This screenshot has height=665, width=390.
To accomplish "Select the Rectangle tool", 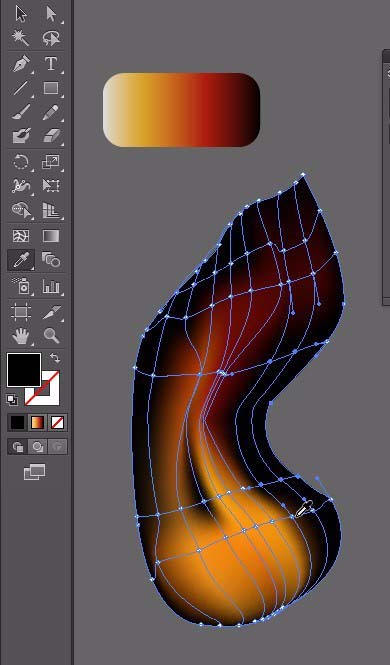I will (51, 88).
